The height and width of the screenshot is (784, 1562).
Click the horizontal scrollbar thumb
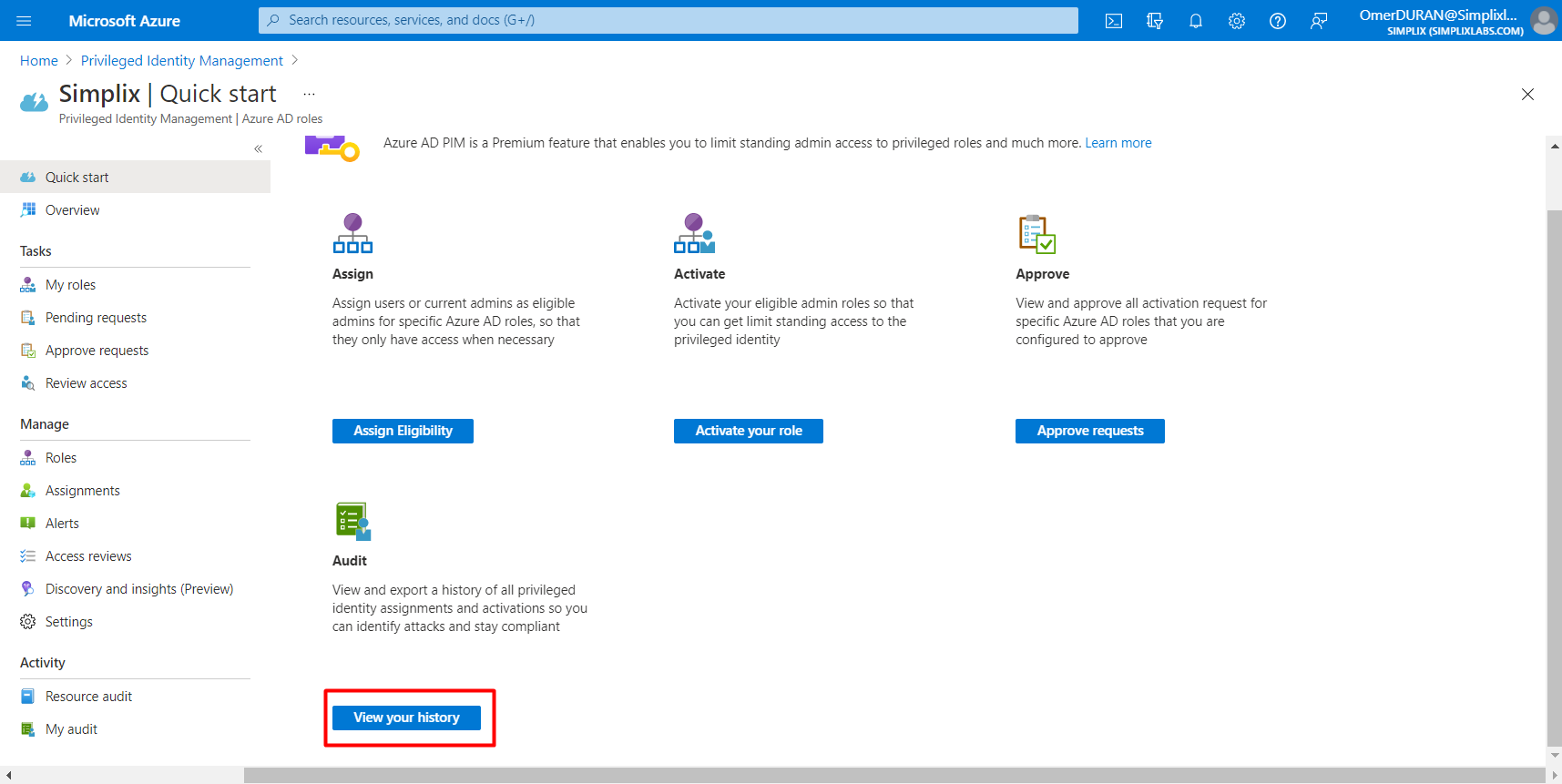894,775
